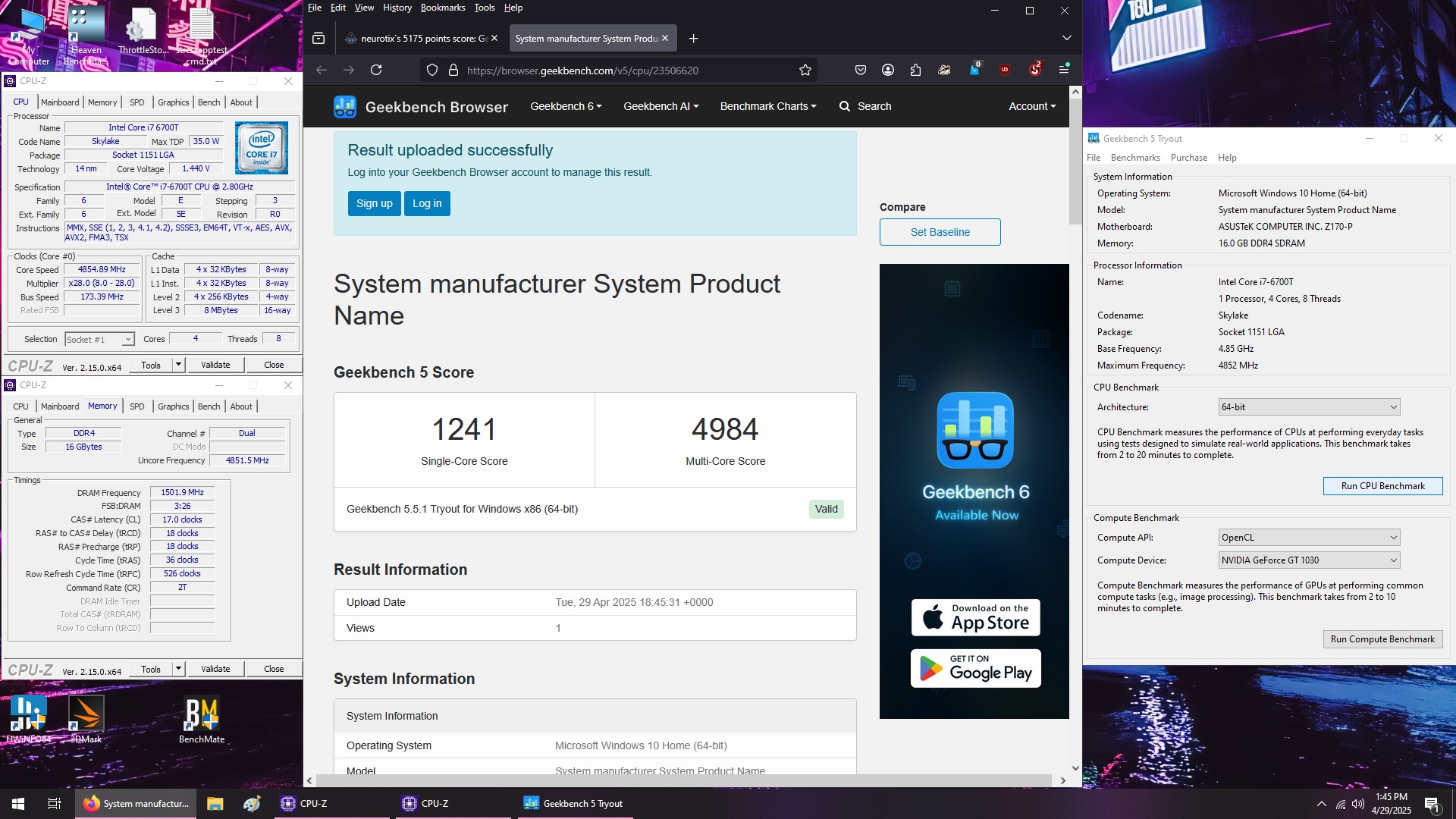Open Compute Device GT 1030 dropdown
This screenshot has height=819, width=1456.
click(1309, 560)
